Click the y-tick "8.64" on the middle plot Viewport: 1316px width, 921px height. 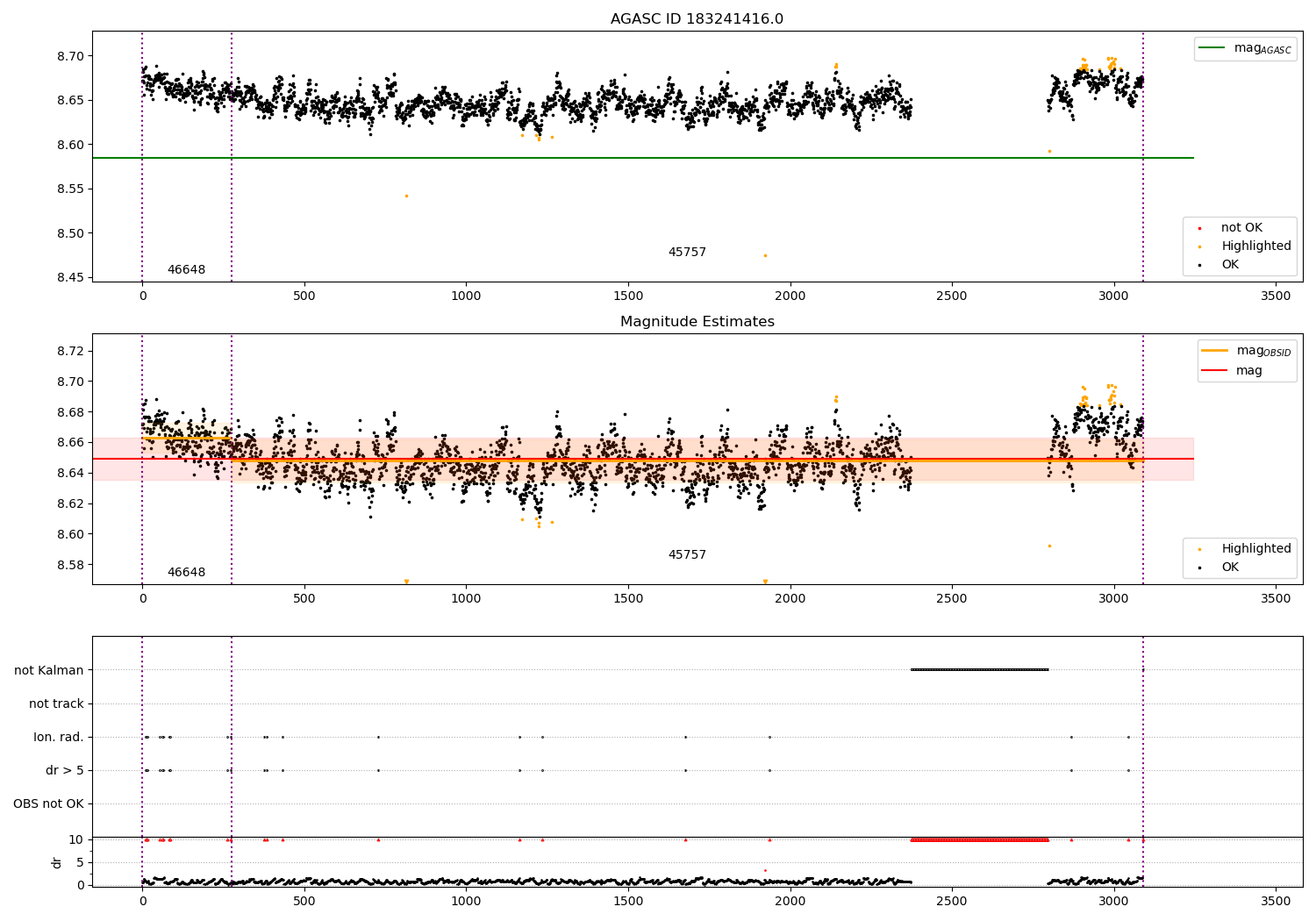coord(68,474)
